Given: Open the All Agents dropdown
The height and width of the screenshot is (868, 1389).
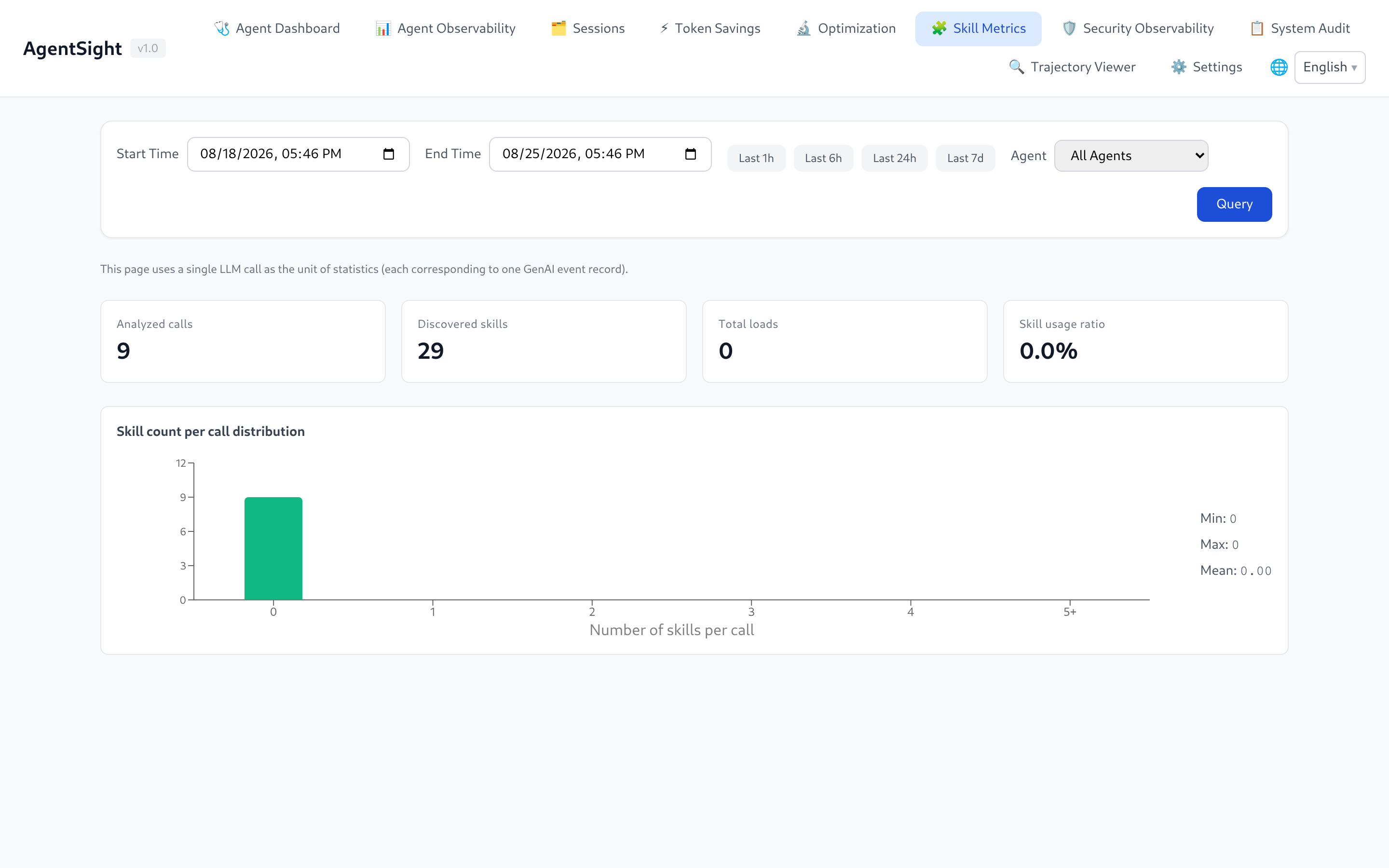Looking at the screenshot, I should (1130, 156).
